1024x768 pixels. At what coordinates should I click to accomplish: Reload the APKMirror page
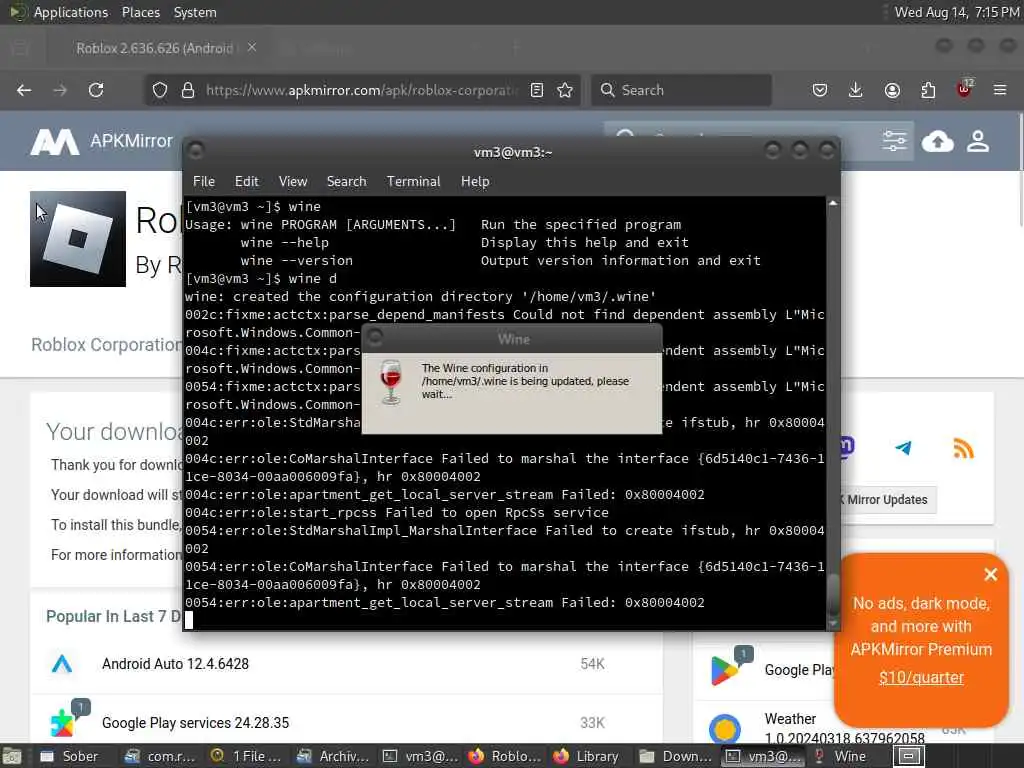[x=96, y=90]
